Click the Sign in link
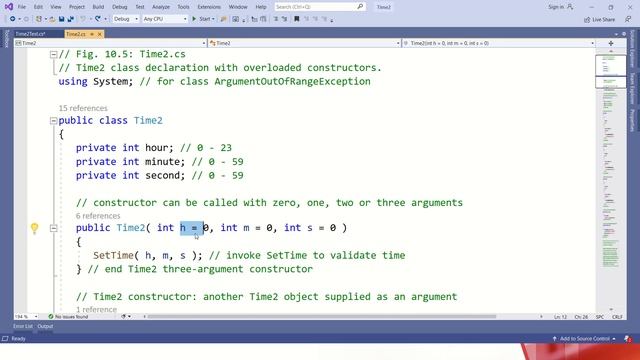This screenshot has width=640, height=360. pos(556,7)
